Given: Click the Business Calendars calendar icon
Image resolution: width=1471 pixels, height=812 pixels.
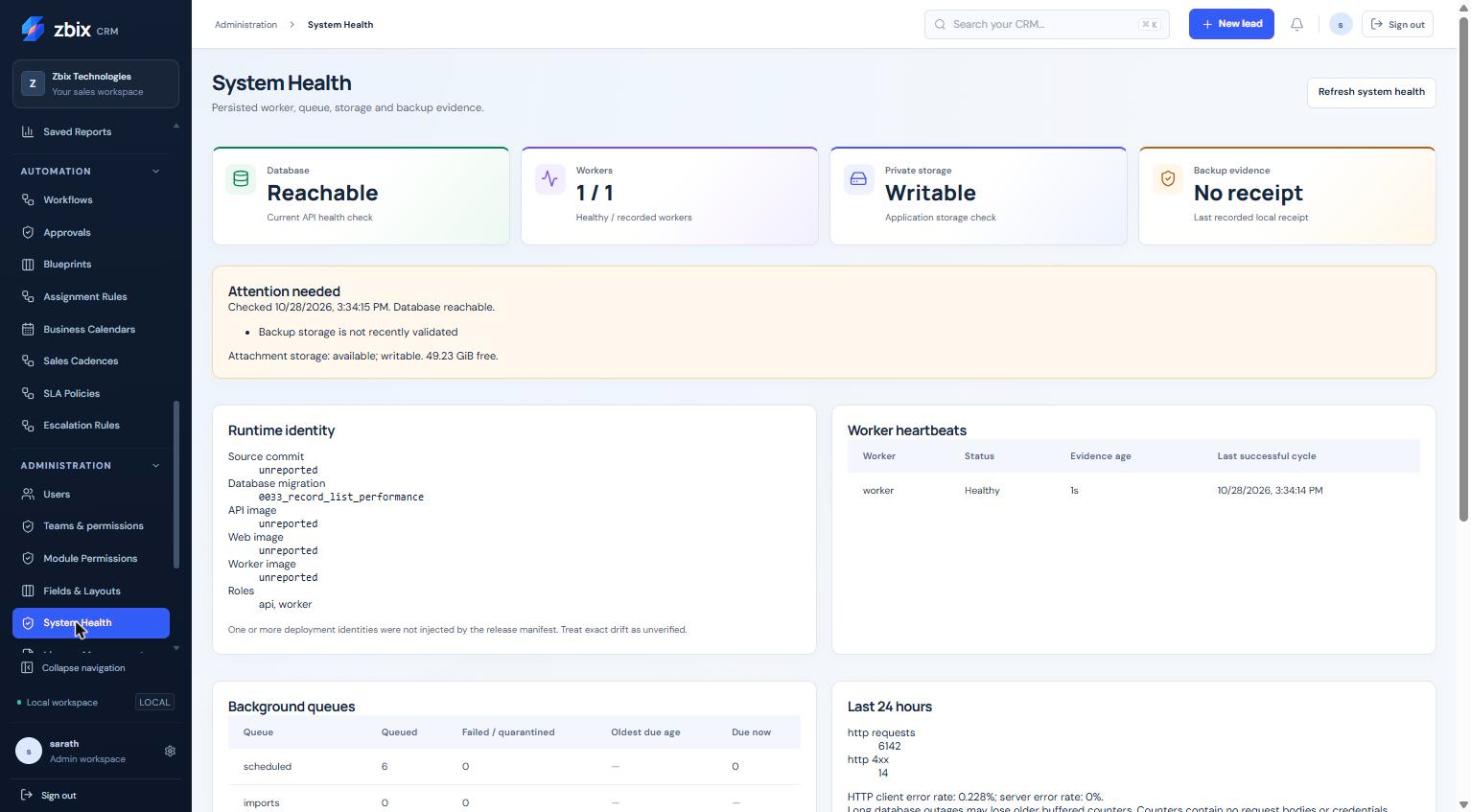Looking at the screenshot, I should click(x=28, y=329).
